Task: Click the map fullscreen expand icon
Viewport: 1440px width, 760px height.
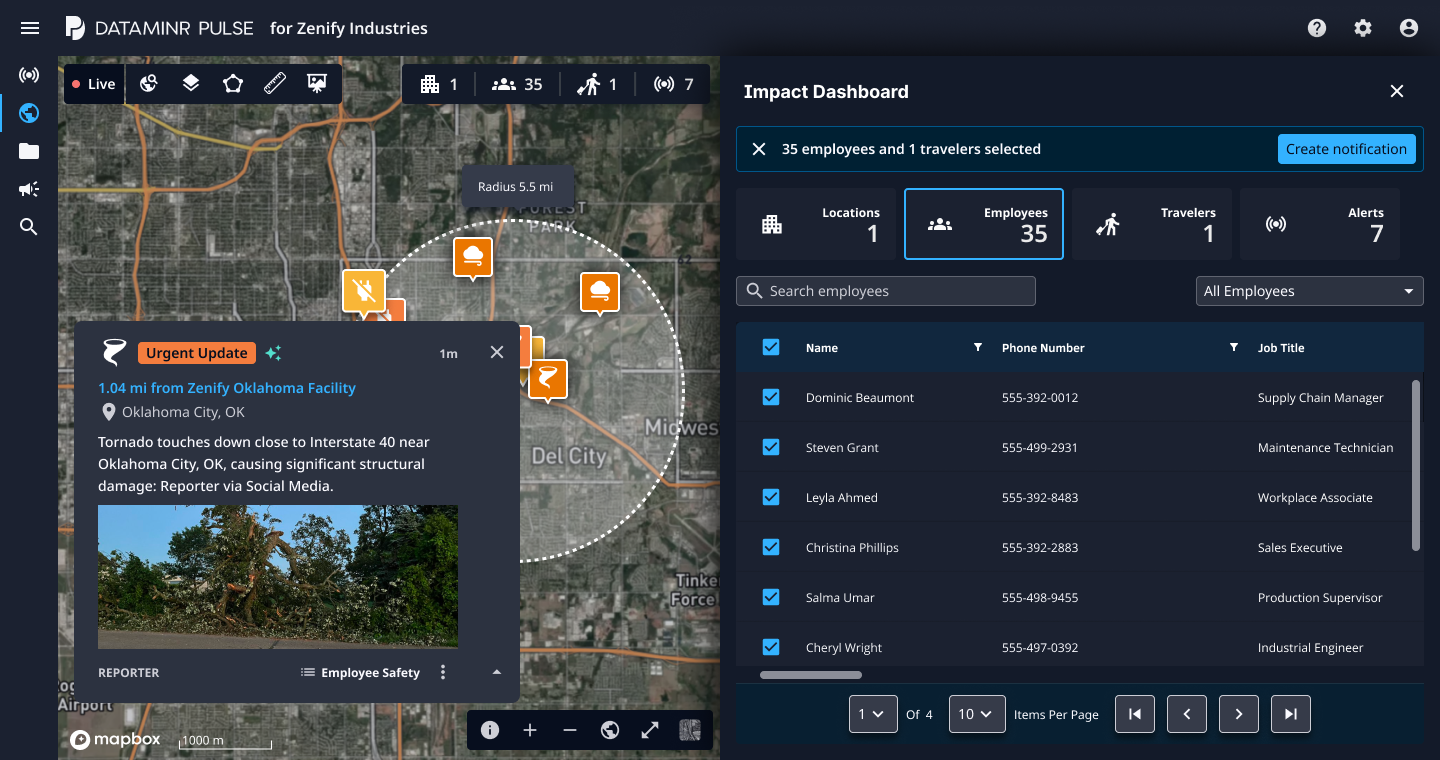Action: [x=650, y=730]
